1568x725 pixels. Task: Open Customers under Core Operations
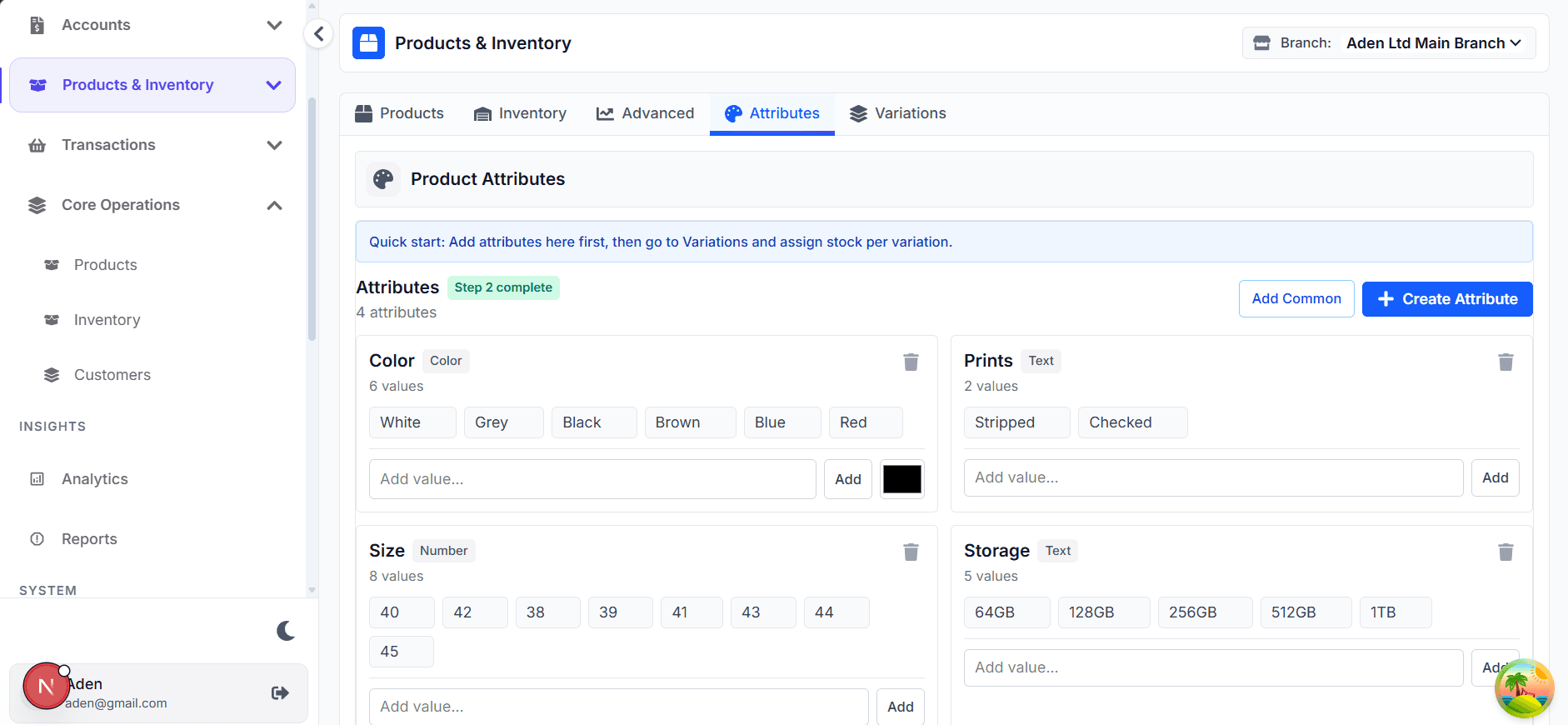tap(112, 375)
